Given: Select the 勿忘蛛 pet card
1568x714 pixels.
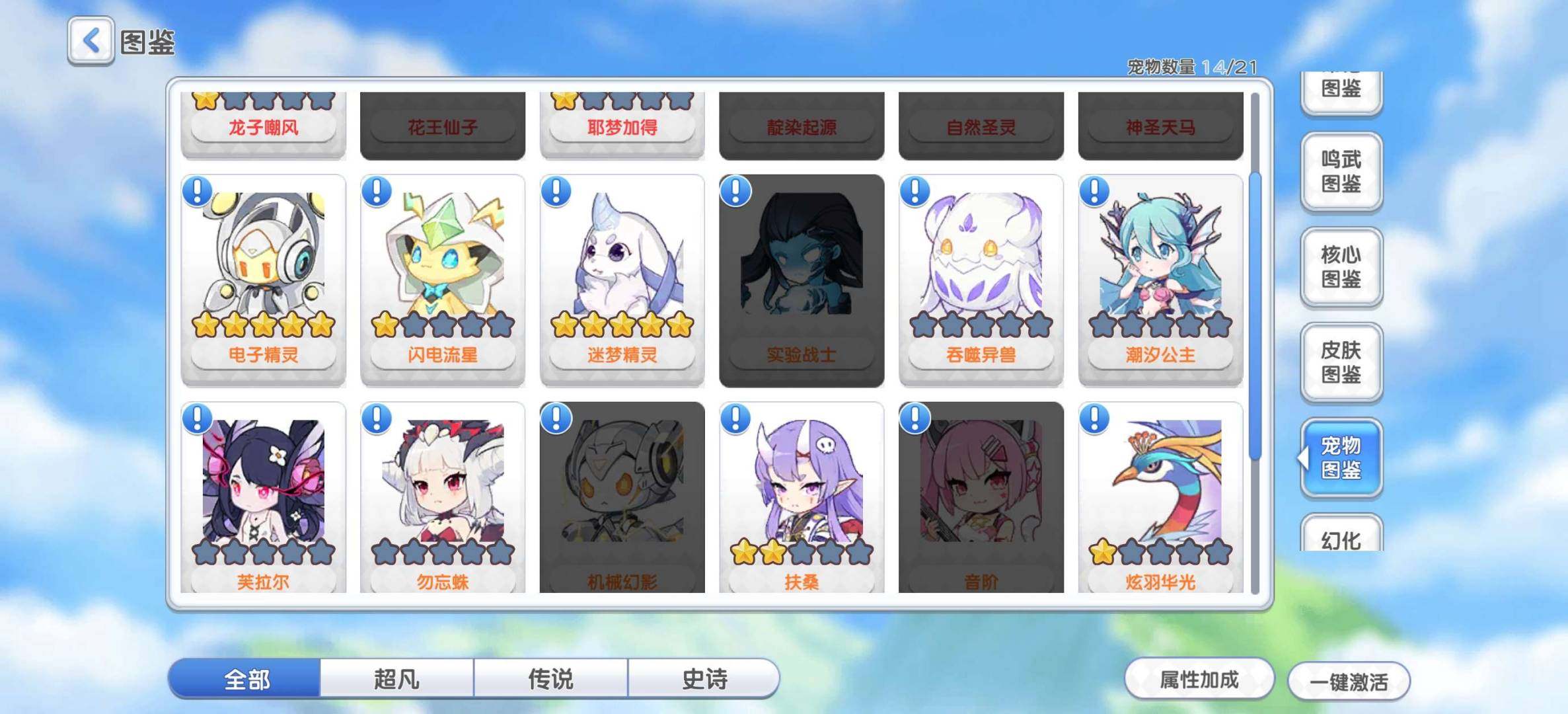Looking at the screenshot, I should (x=443, y=497).
